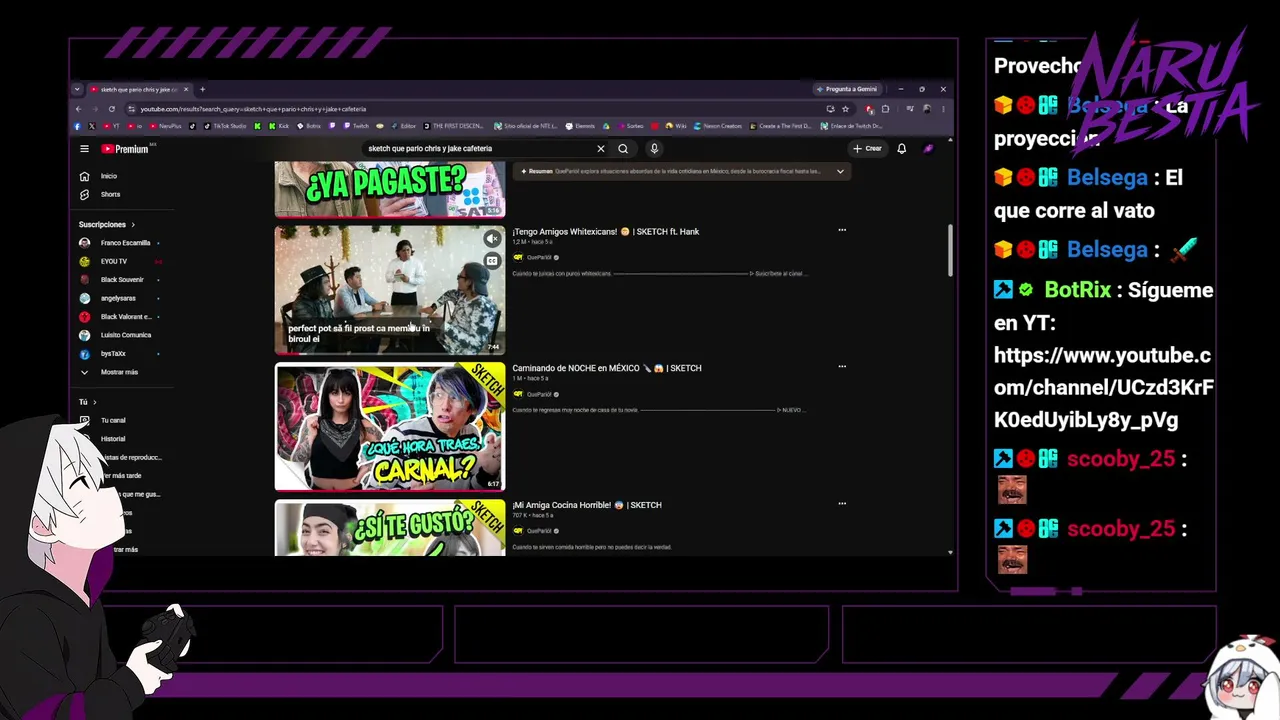The height and width of the screenshot is (720, 1280).
Task: Open angelysaras subscription
Action: (120, 298)
